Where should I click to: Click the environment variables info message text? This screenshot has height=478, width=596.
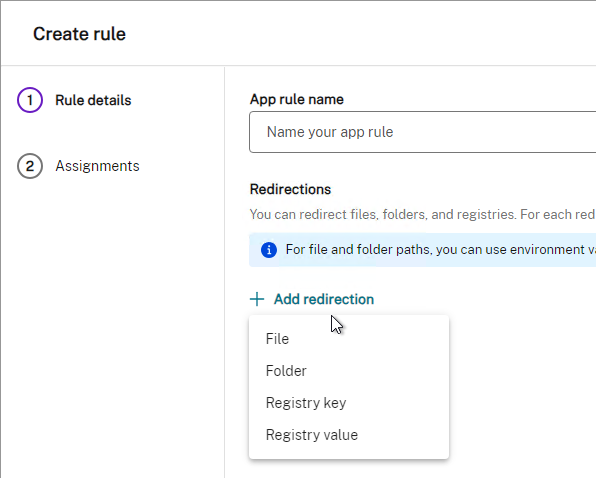point(441,250)
